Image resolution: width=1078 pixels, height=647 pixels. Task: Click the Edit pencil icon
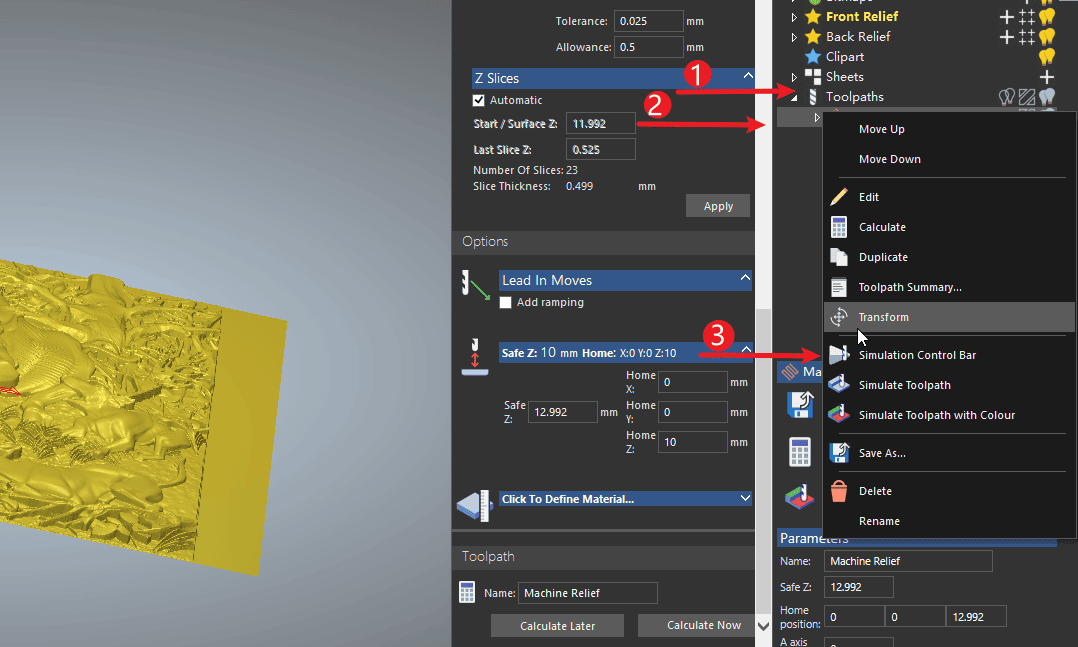[839, 197]
